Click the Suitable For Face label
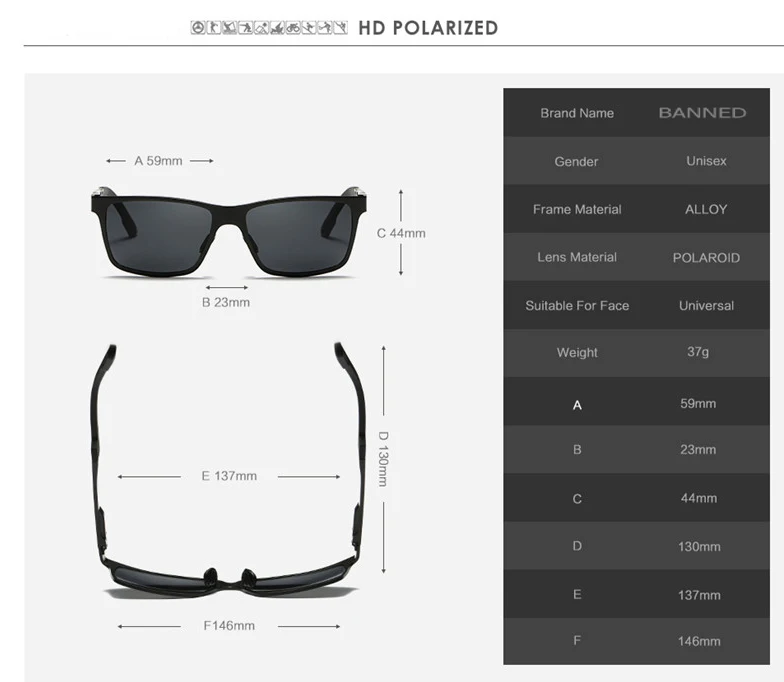Image resolution: width=784 pixels, height=682 pixels. [x=577, y=306]
